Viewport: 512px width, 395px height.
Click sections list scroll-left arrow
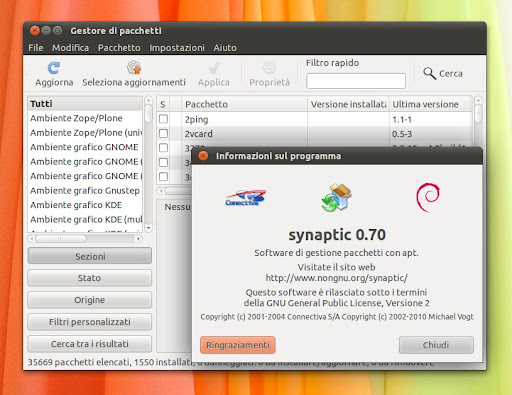32,239
